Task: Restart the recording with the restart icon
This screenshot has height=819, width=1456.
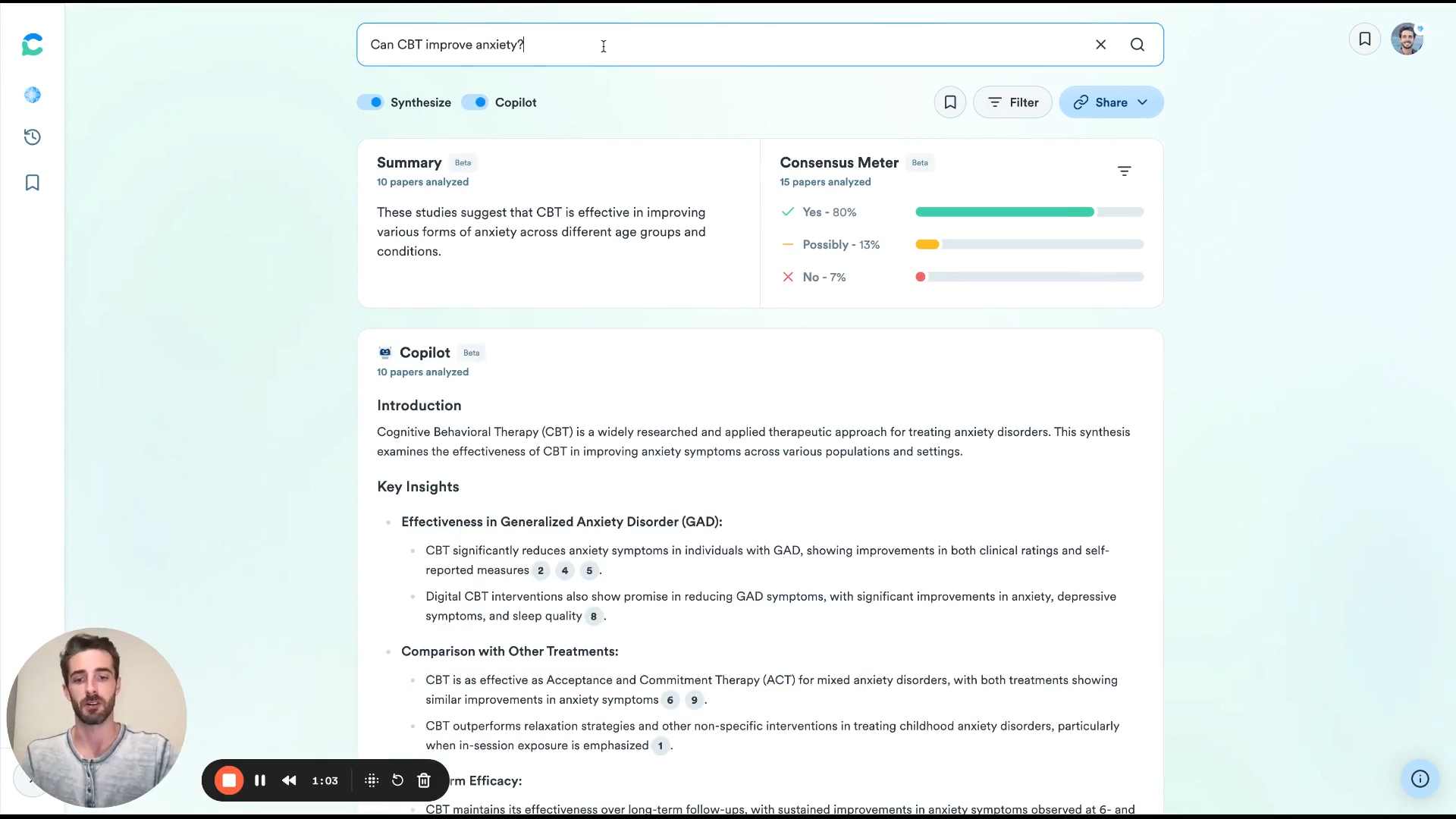Action: [397, 780]
